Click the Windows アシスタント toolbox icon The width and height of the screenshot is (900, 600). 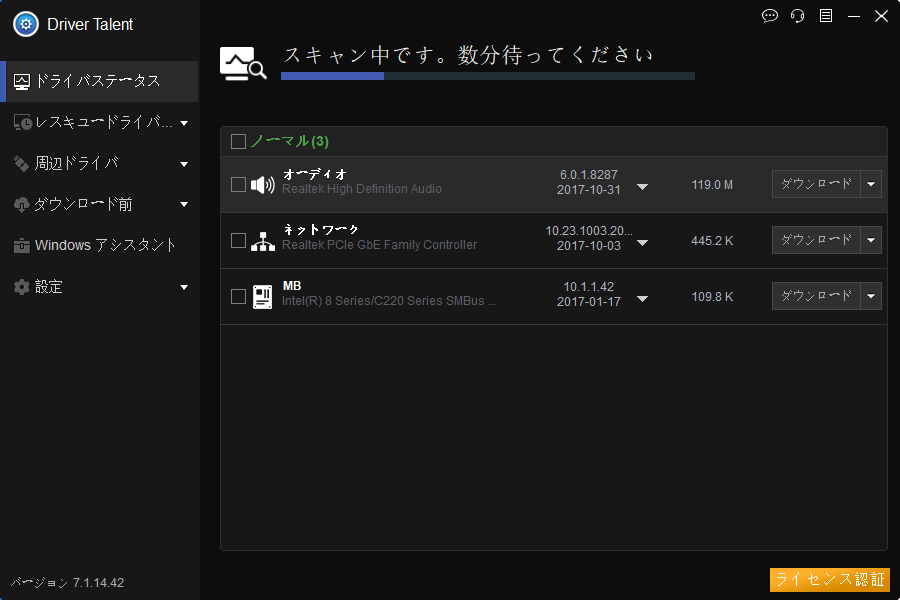point(21,246)
